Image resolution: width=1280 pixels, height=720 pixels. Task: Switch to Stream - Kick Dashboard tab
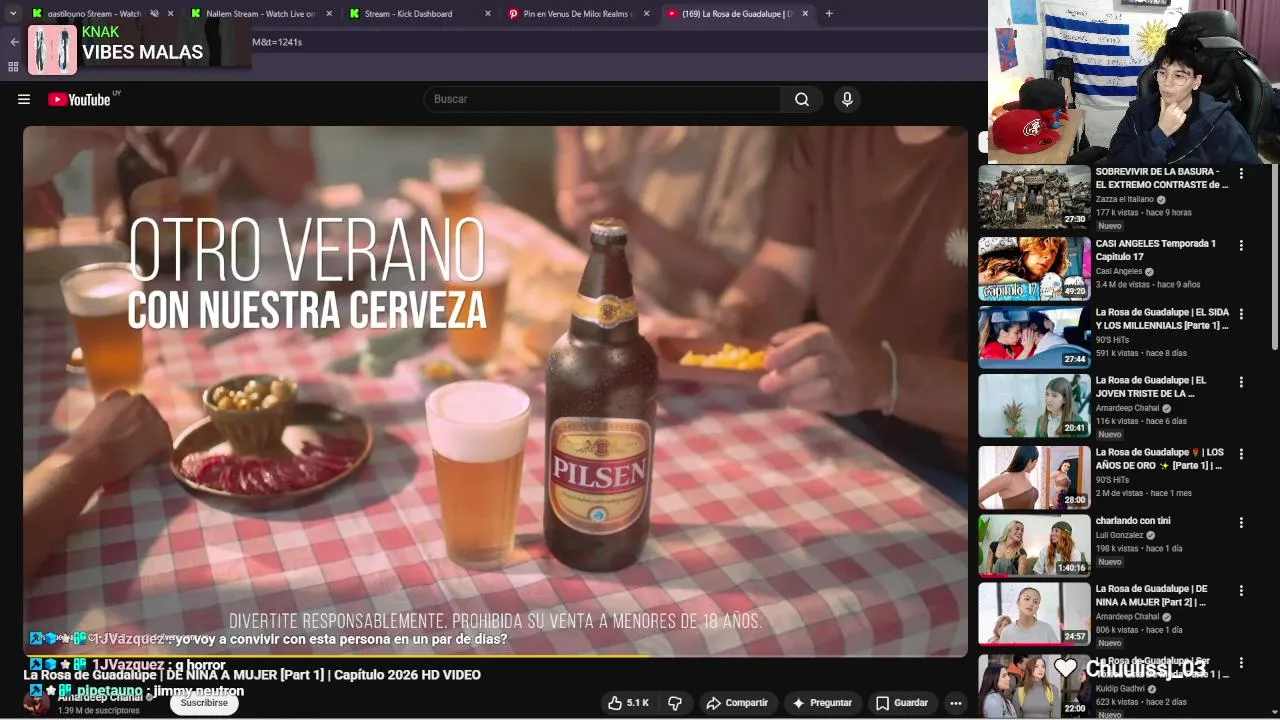click(408, 14)
